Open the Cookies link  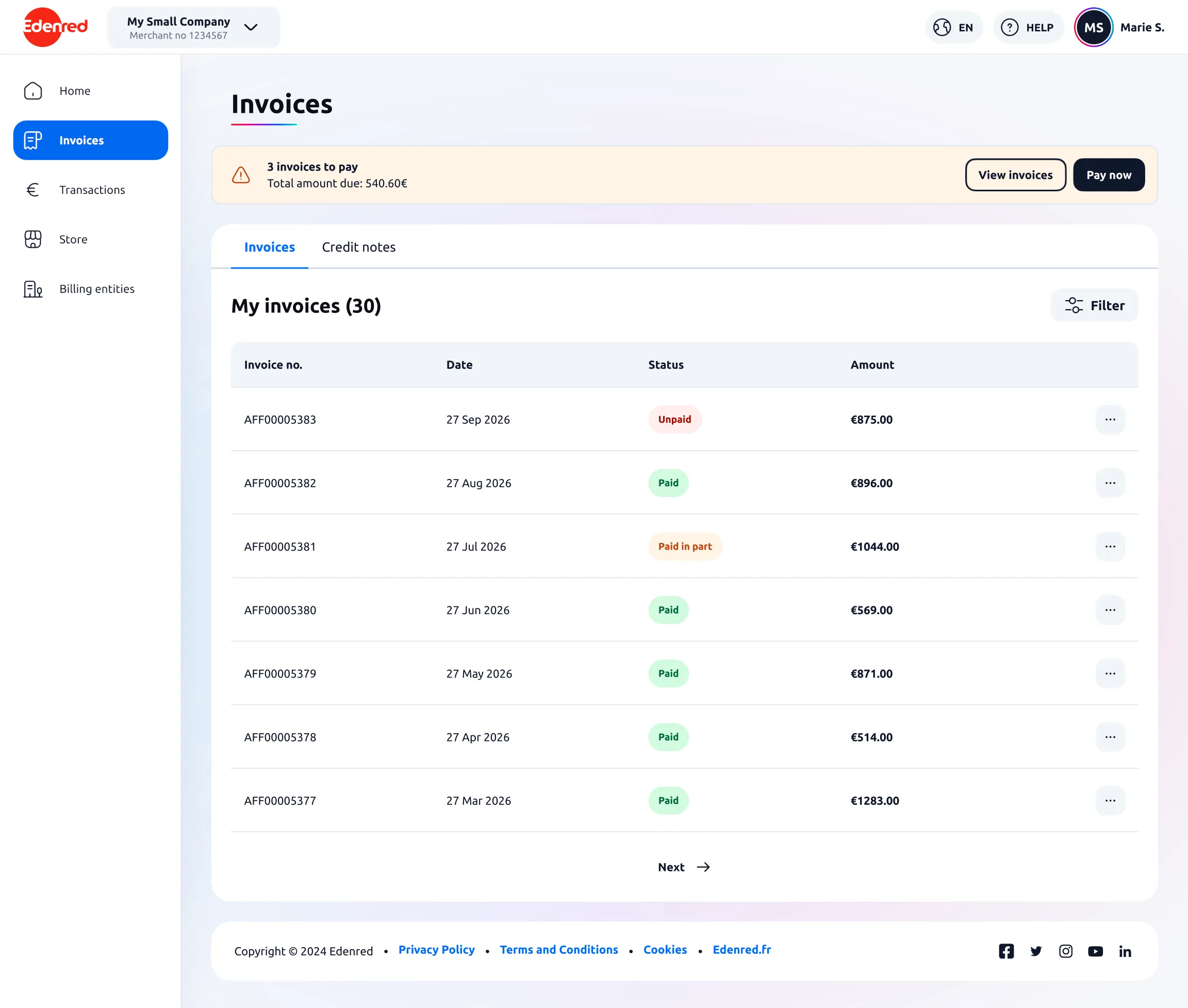click(x=665, y=949)
